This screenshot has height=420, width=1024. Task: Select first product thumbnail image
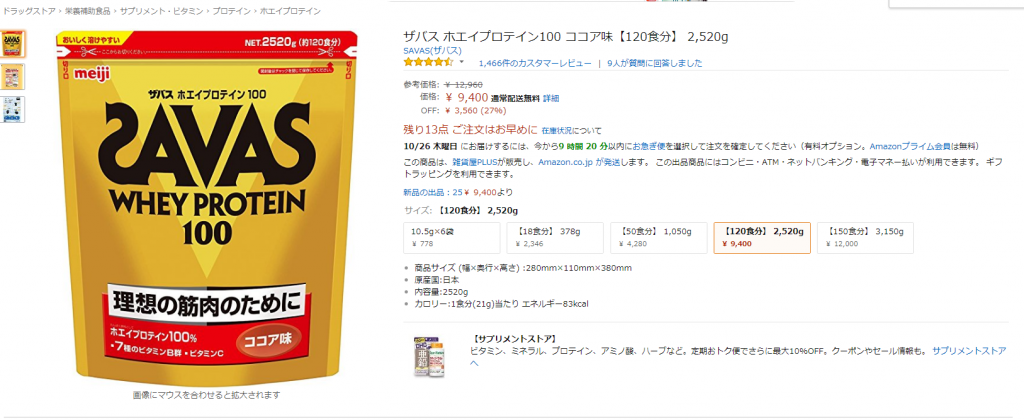[12, 43]
